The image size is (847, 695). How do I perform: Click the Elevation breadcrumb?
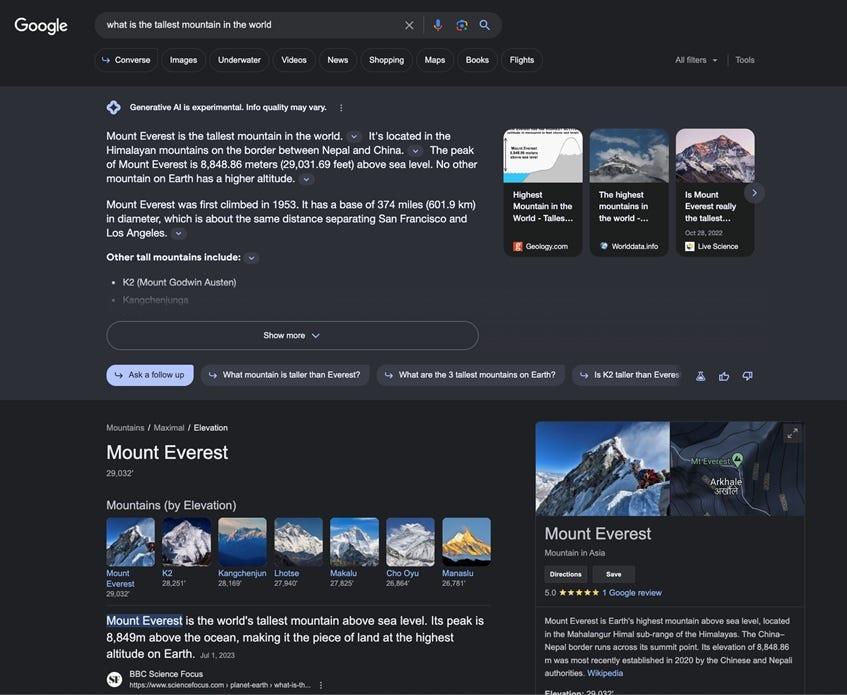click(x=211, y=428)
